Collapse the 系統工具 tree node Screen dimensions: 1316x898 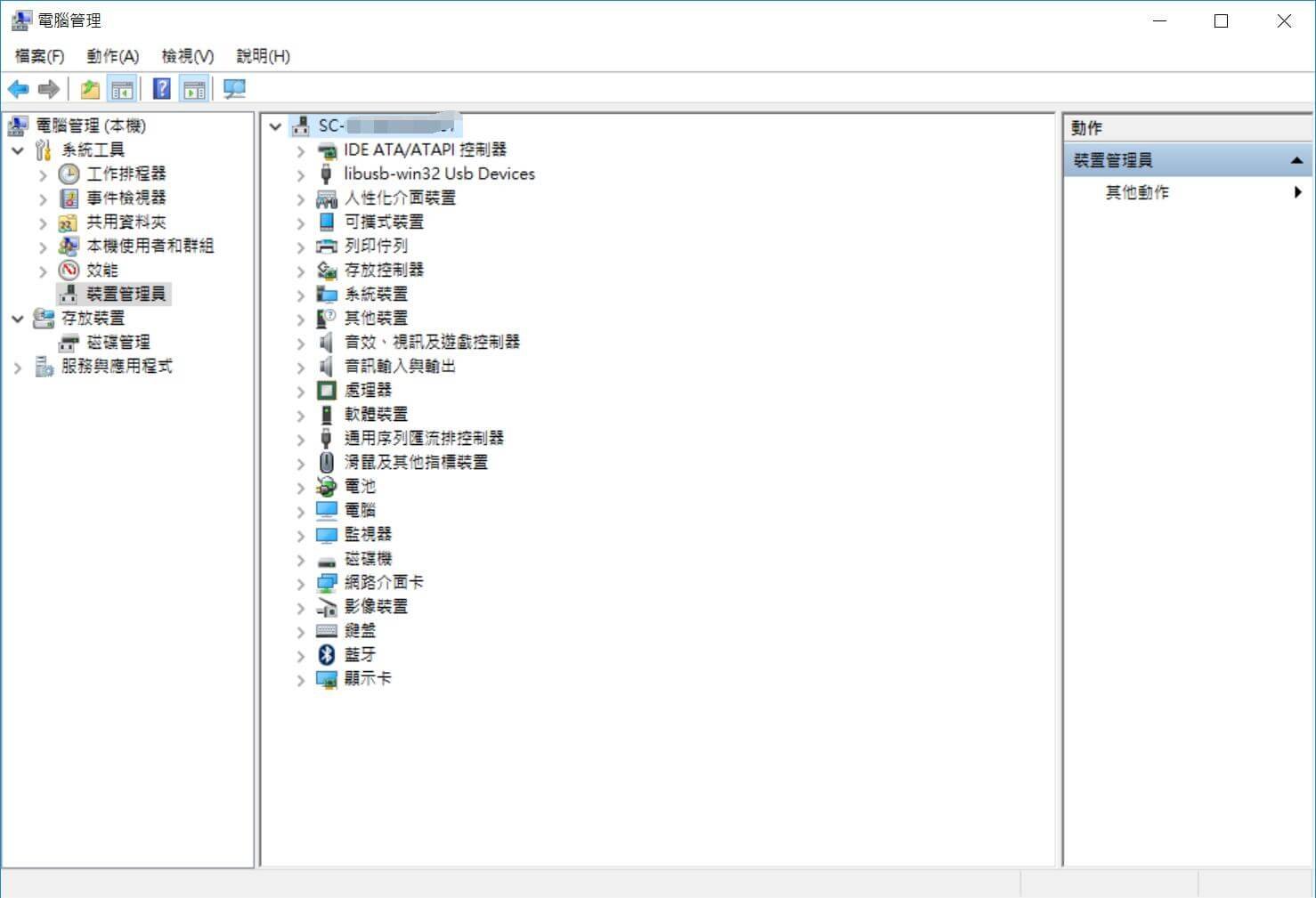pyautogui.click(x=18, y=150)
